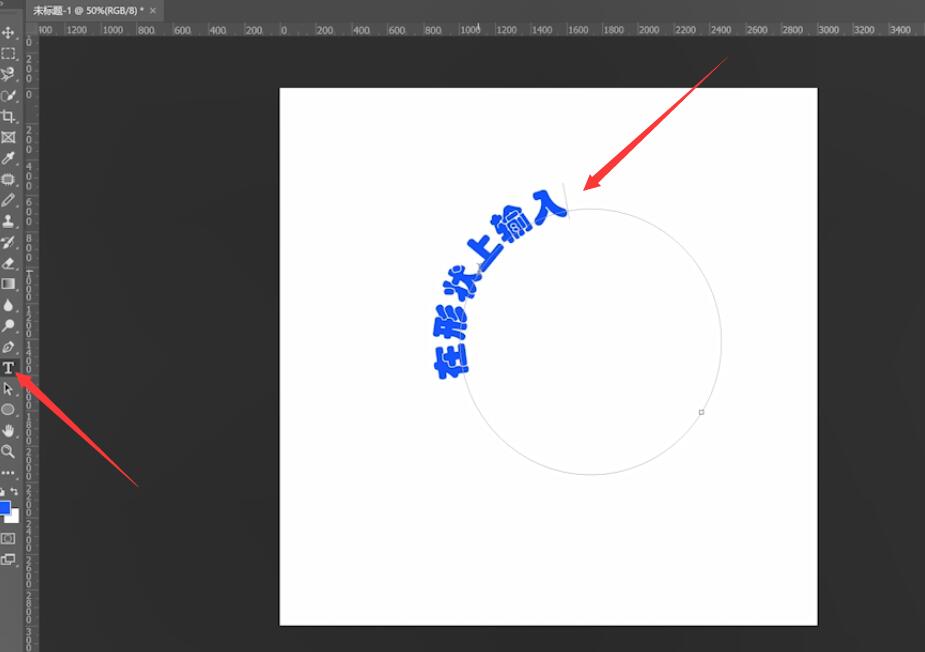Viewport: 925px width, 652px height.
Task: Toggle Quick Mask mode
Action: tap(8, 538)
